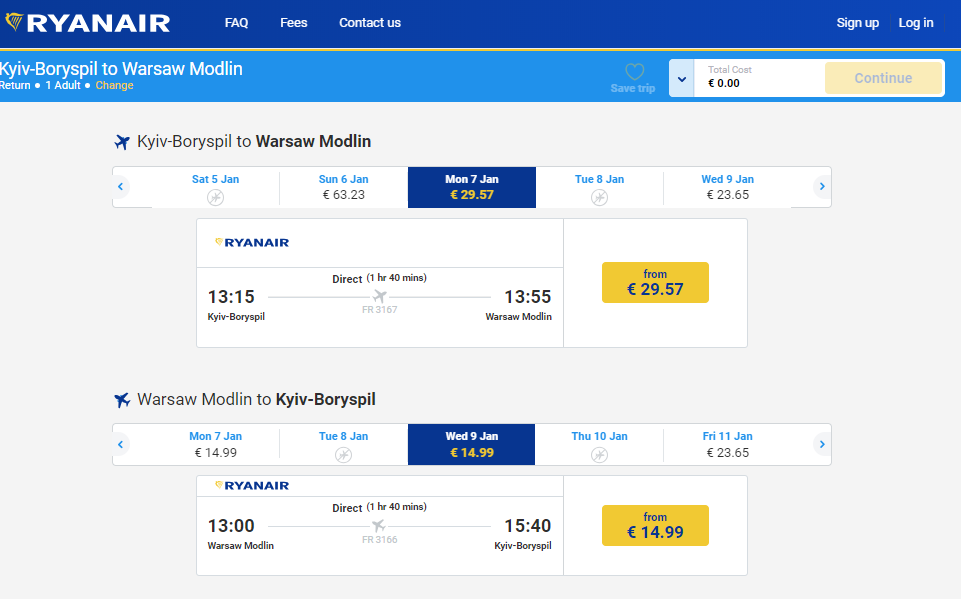Screen dimensions: 961x599
Task: Open the Contact us page
Action: pos(370,23)
